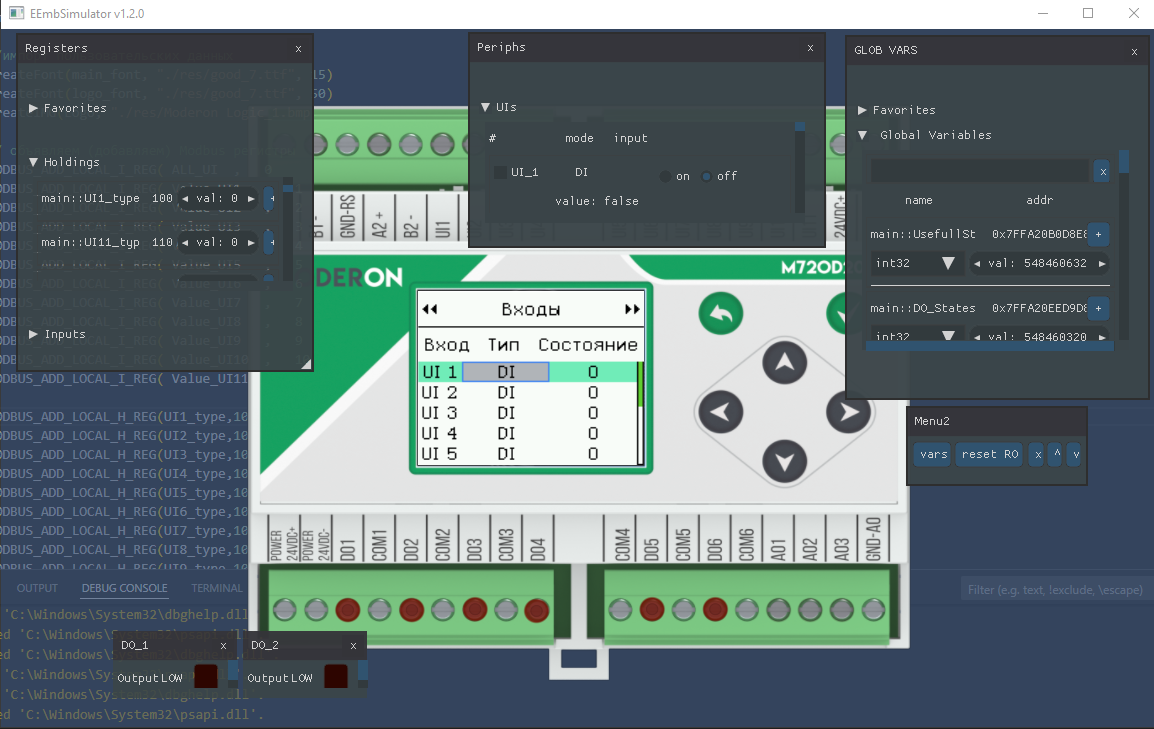Viewport: 1154px width, 729px height.
Task: Minimize the EEmbSimulator window
Action: pyautogui.click(x=1043, y=13)
